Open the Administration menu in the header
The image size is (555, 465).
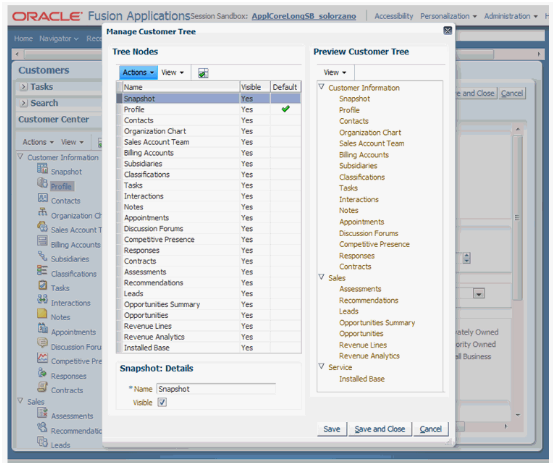point(510,16)
